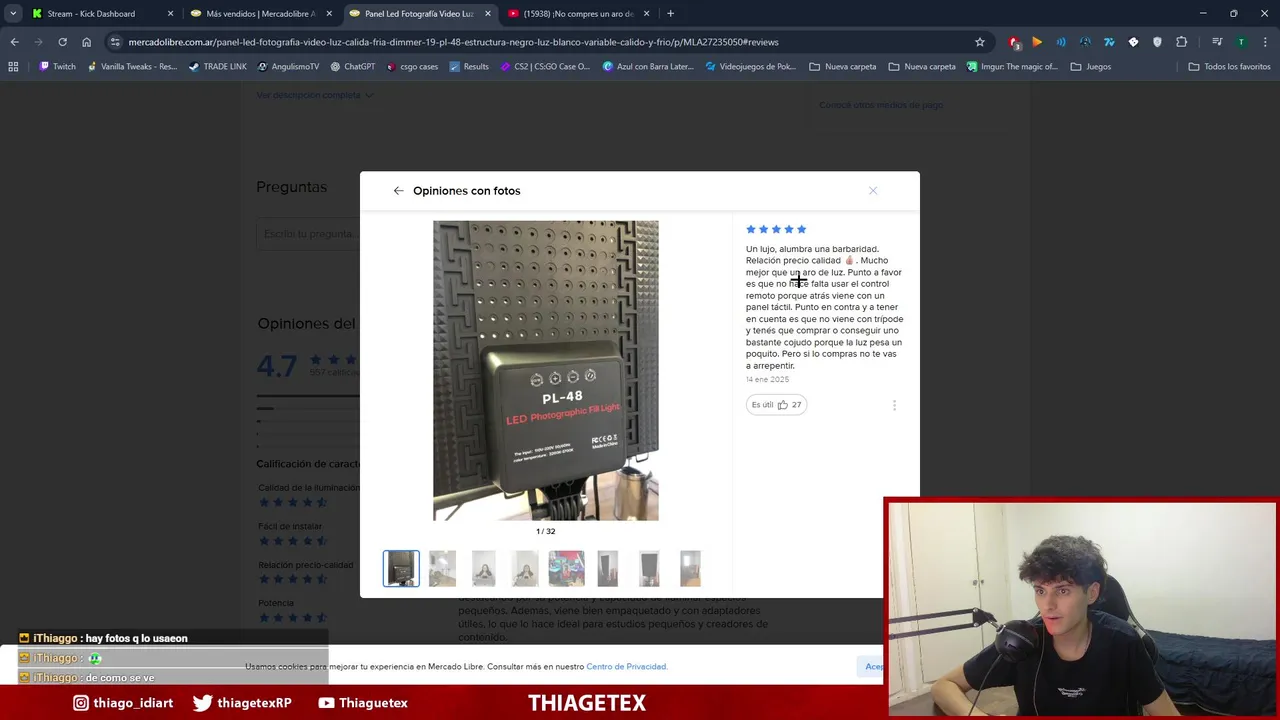Open the blue sound-waves extension
1280x720 pixels.
(1061, 42)
